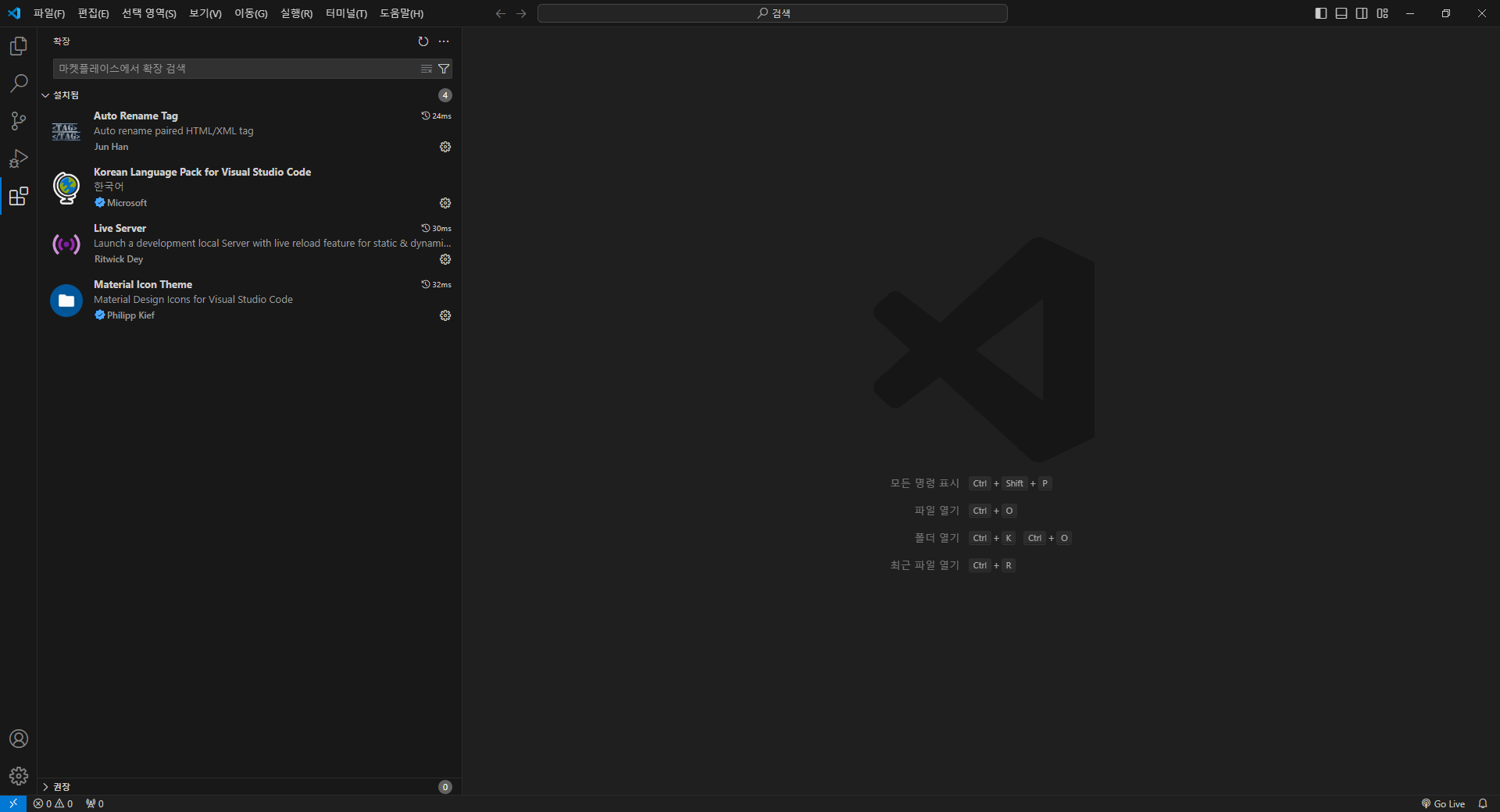
Task: Open the Search view in activity bar
Action: [19, 84]
